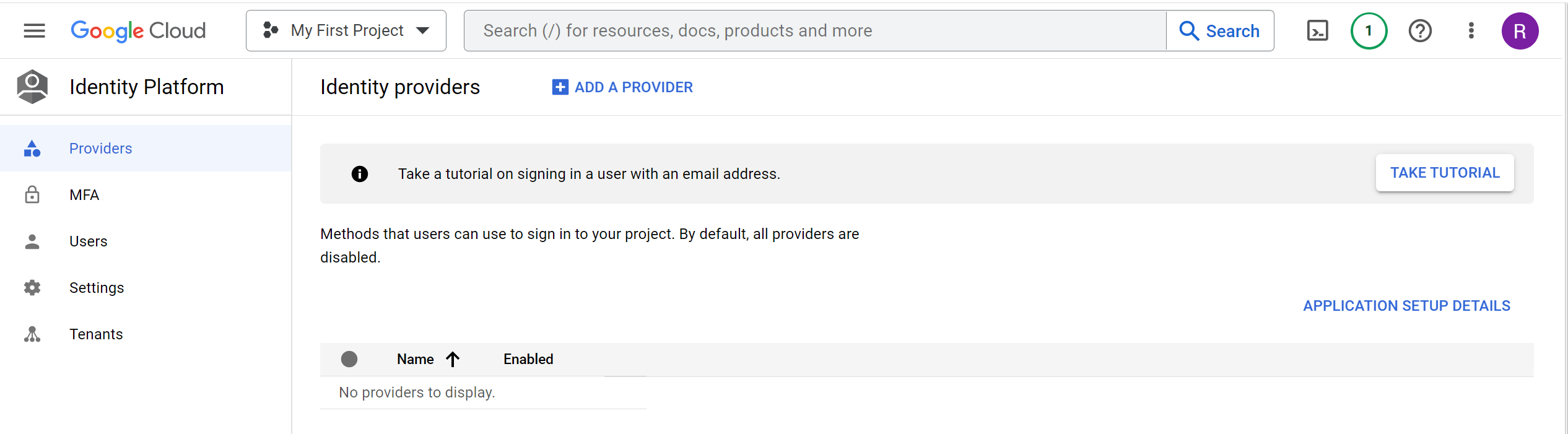Click the tutorial info icon
The image size is (1568, 434).
[x=360, y=174]
